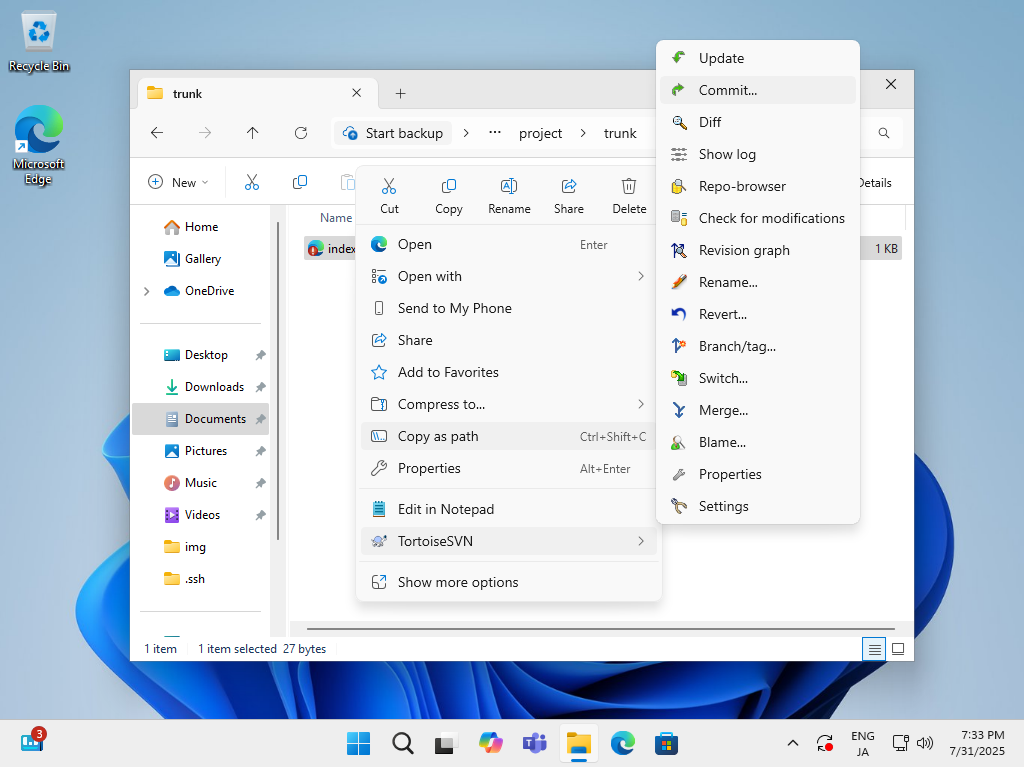Open Merge... from the SVN submenu
This screenshot has height=767, width=1024.
[x=758, y=410]
